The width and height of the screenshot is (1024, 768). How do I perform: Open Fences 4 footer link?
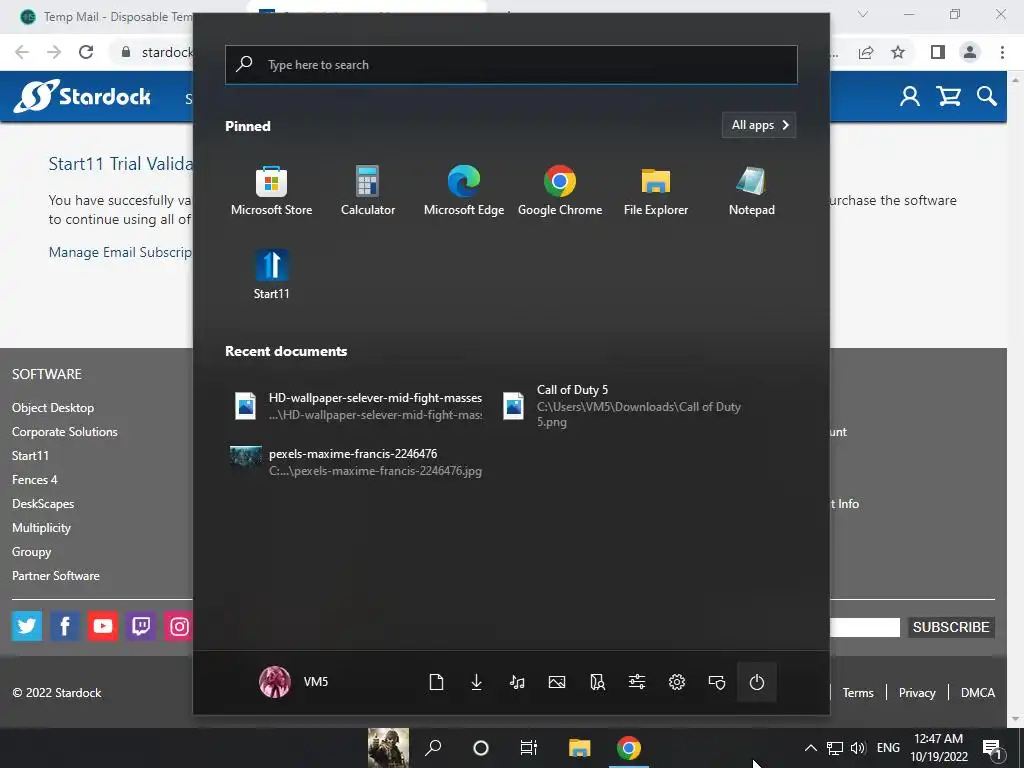click(x=35, y=480)
